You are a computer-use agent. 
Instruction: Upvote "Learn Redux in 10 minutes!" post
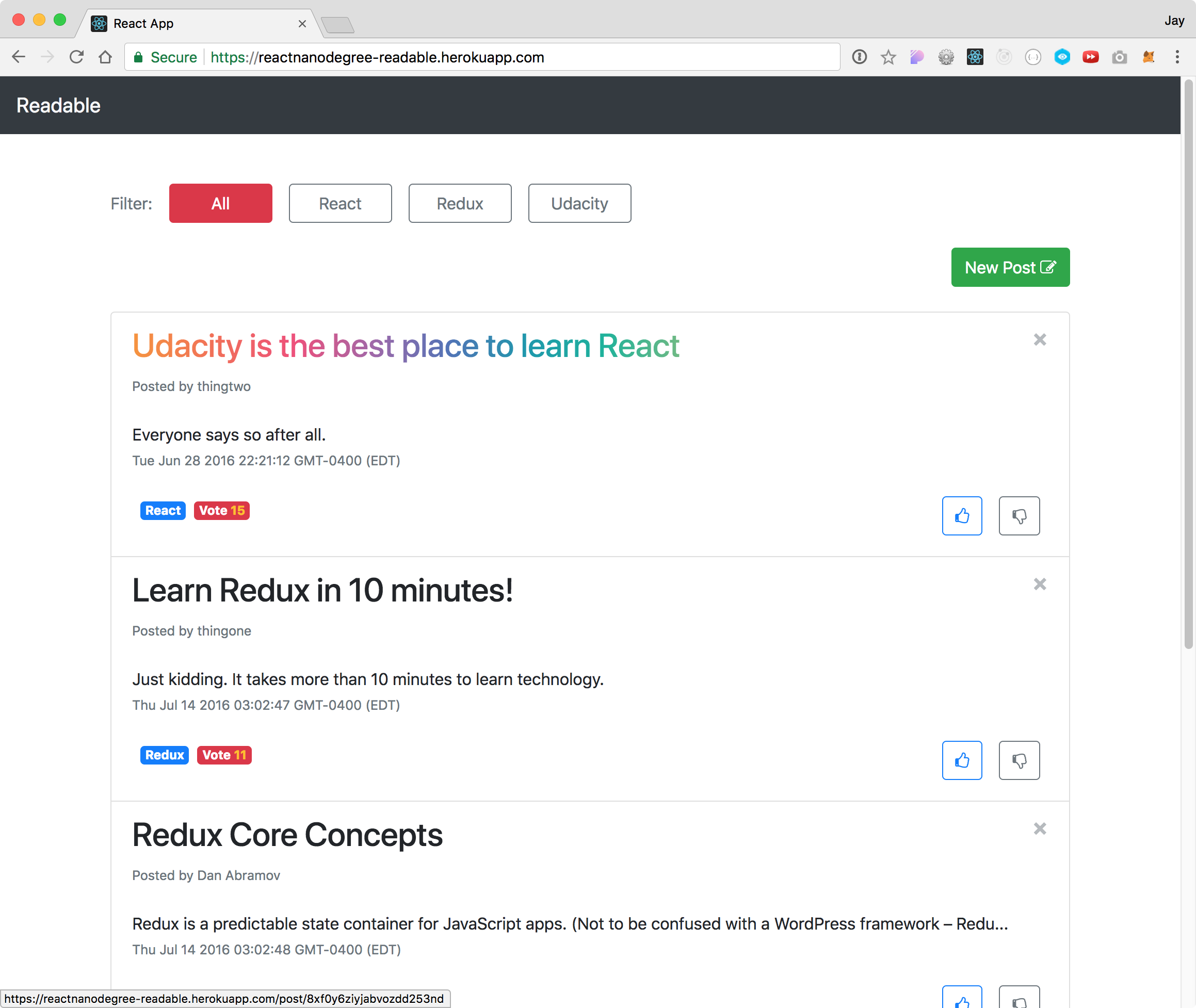[962, 760]
